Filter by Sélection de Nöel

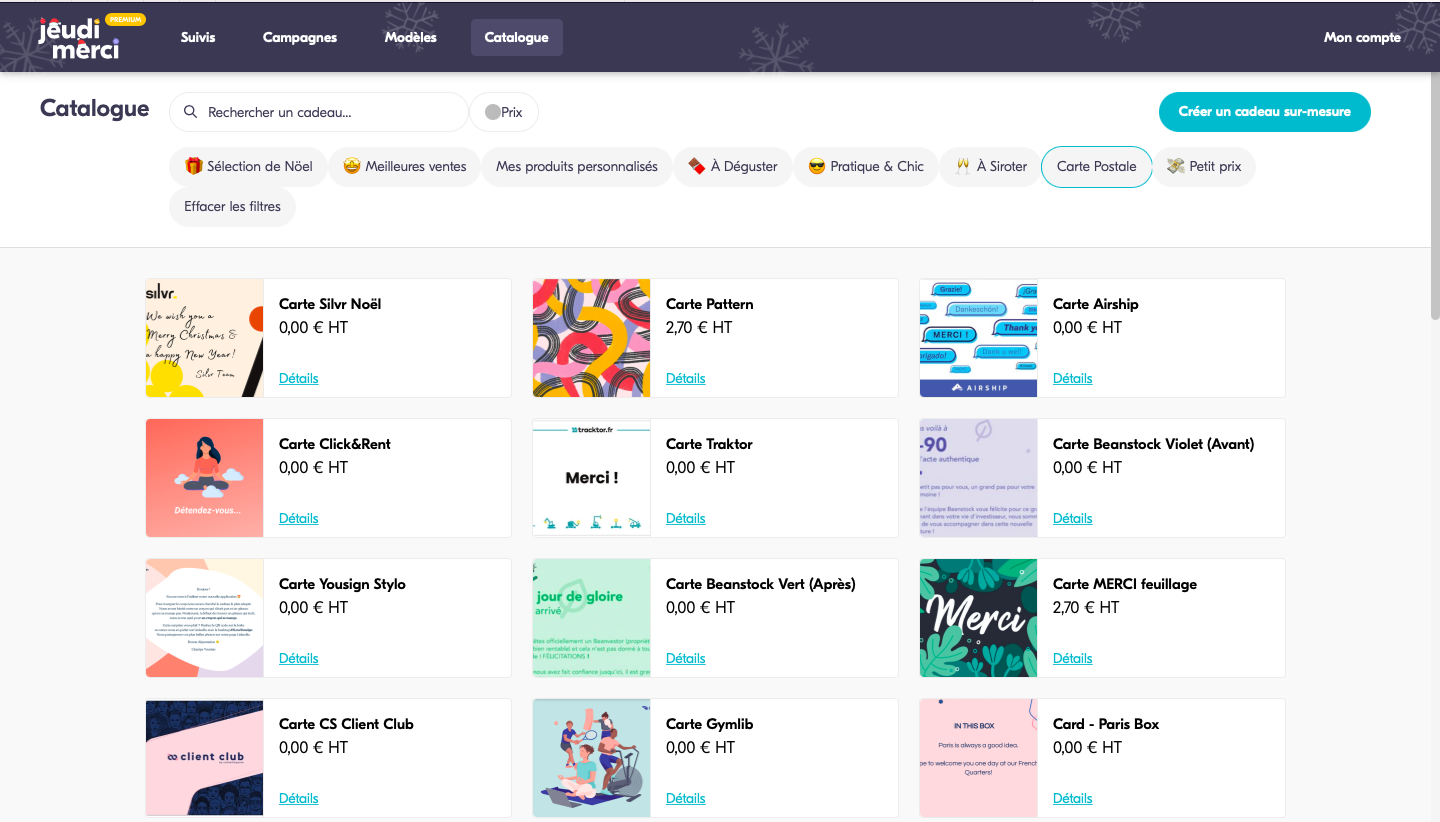pyautogui.click(x=248, y=166)
